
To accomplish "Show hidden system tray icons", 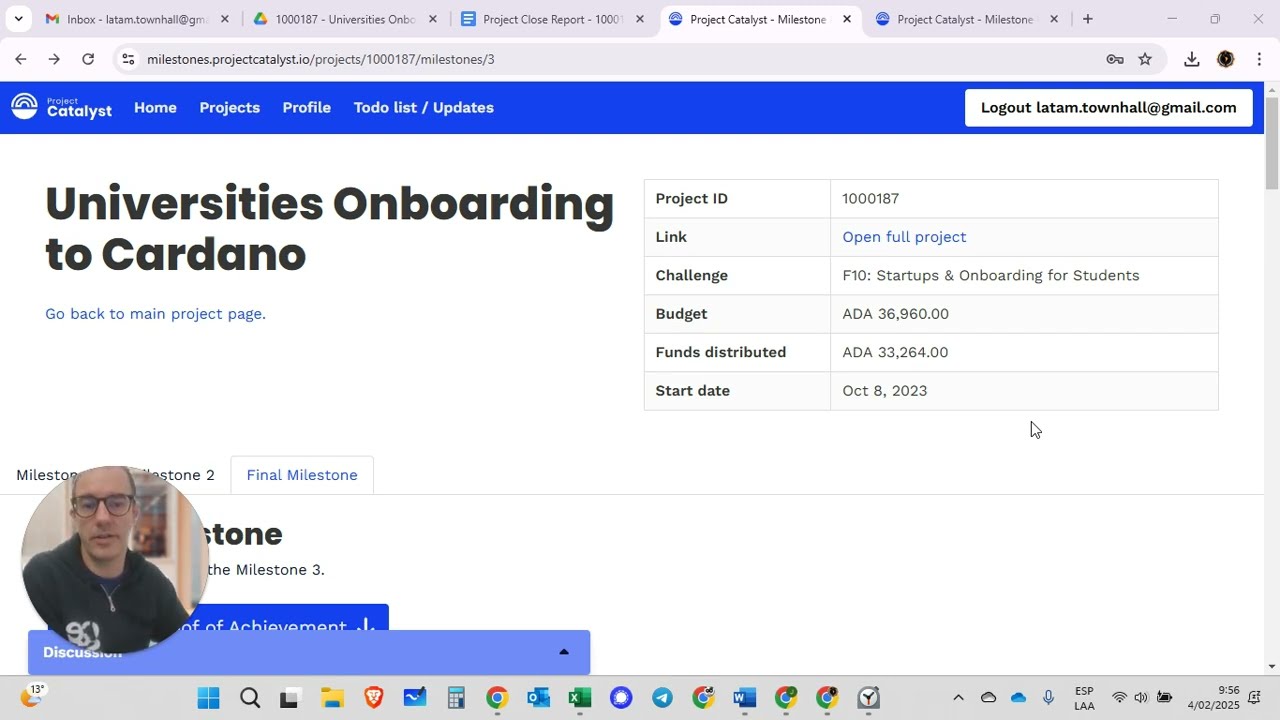I will click(958, 697).
